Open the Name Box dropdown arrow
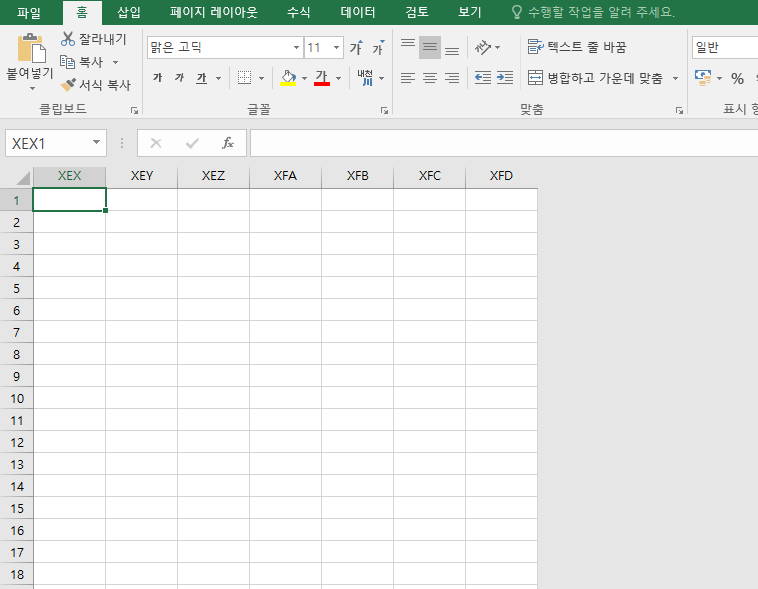The height and width of the screenshot is (589, 758). click(x=97, y=142)
